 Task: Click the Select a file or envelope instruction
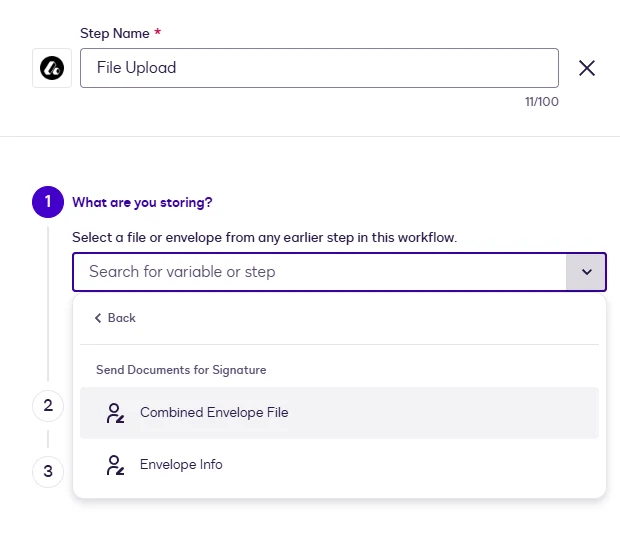[265, 238]
